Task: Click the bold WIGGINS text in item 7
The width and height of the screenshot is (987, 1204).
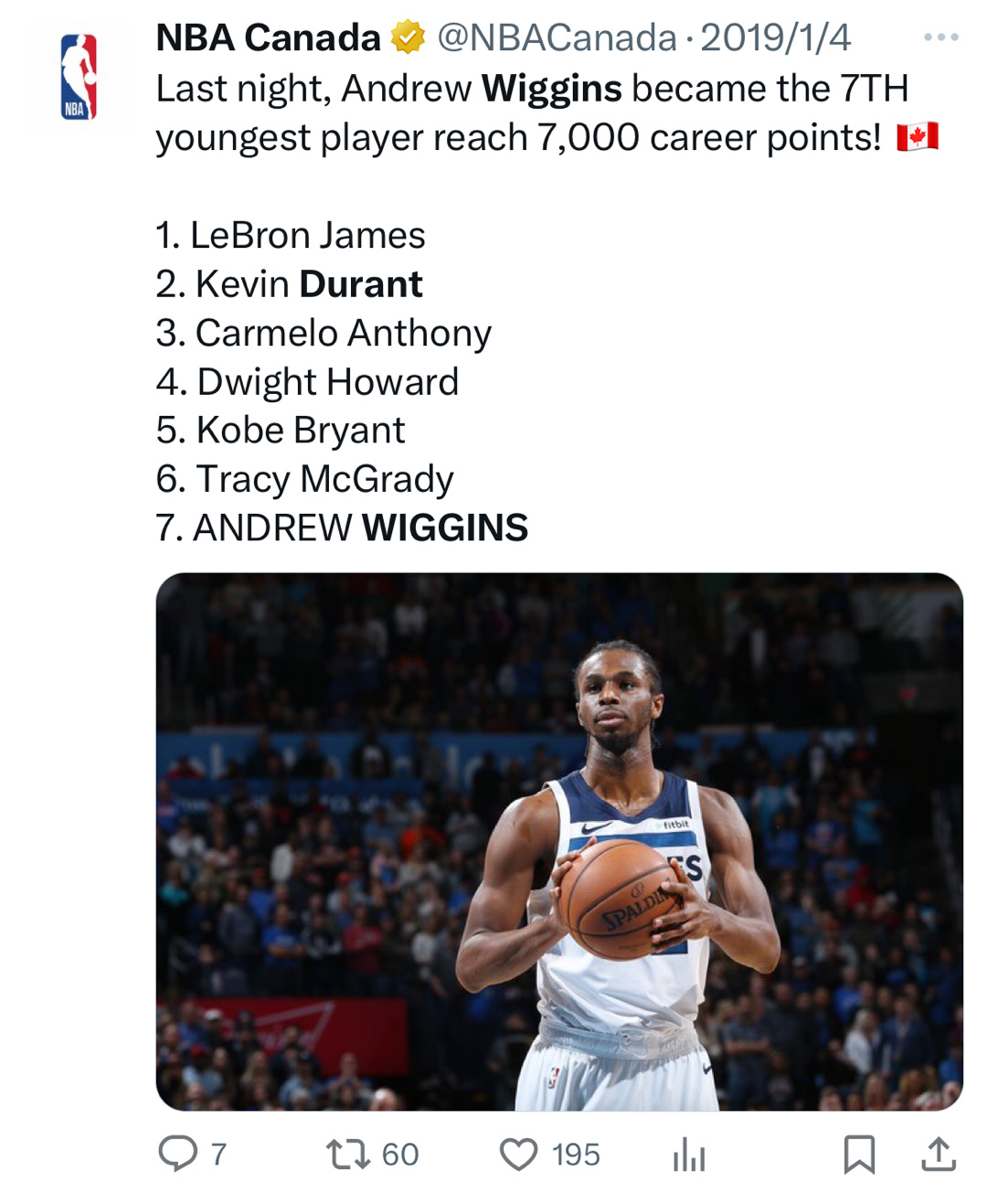Action: (x=444, y=527)
